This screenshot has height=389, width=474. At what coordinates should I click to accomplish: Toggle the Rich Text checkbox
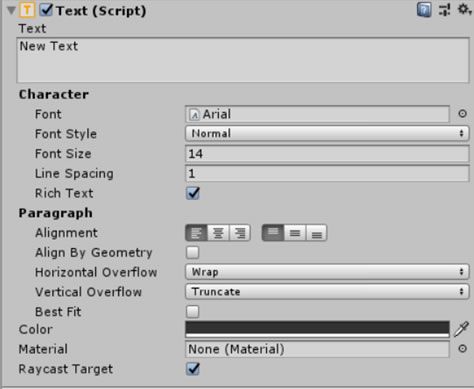click(193, 193)
